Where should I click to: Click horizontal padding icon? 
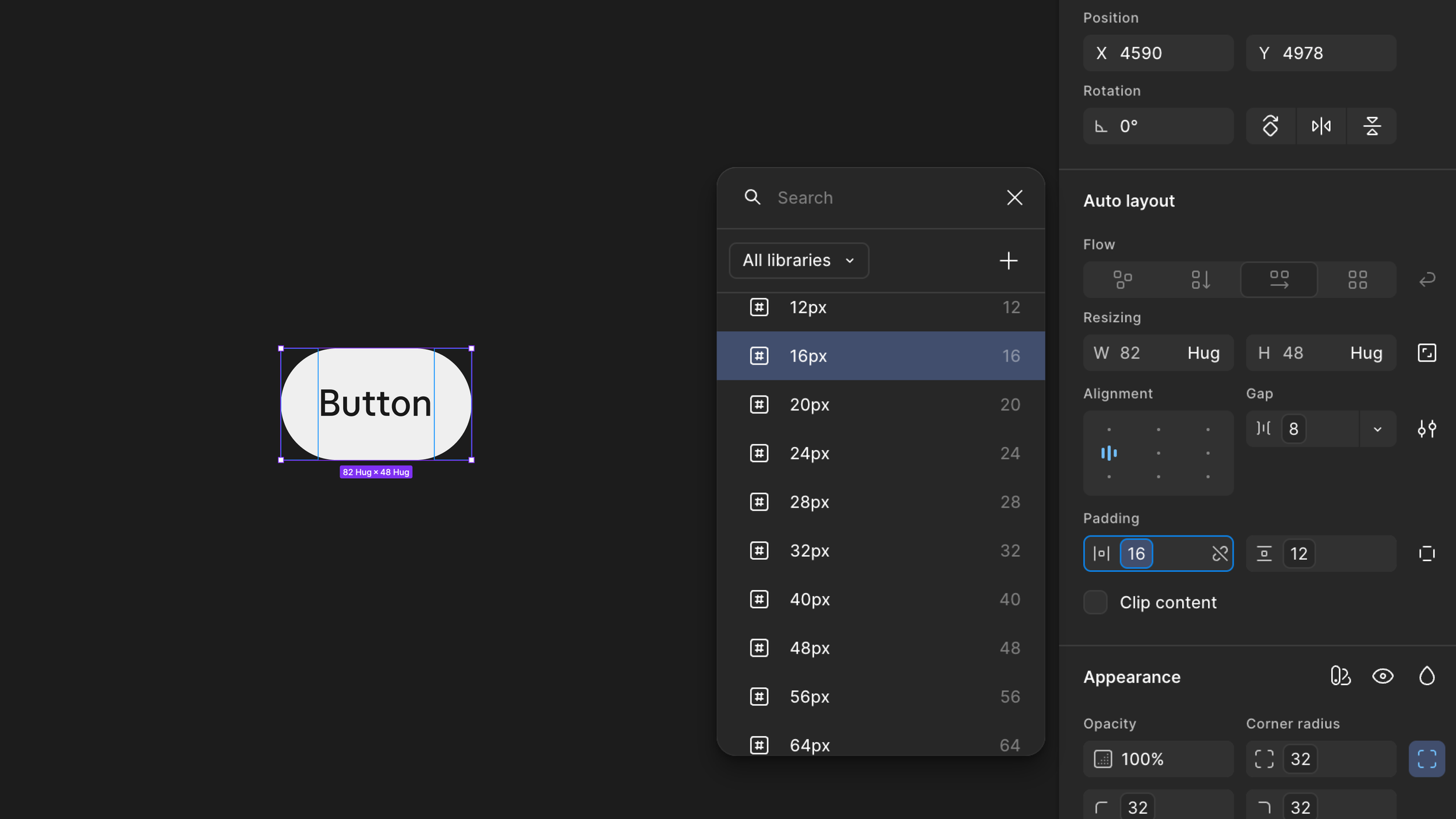click(x=1101, y=553)
